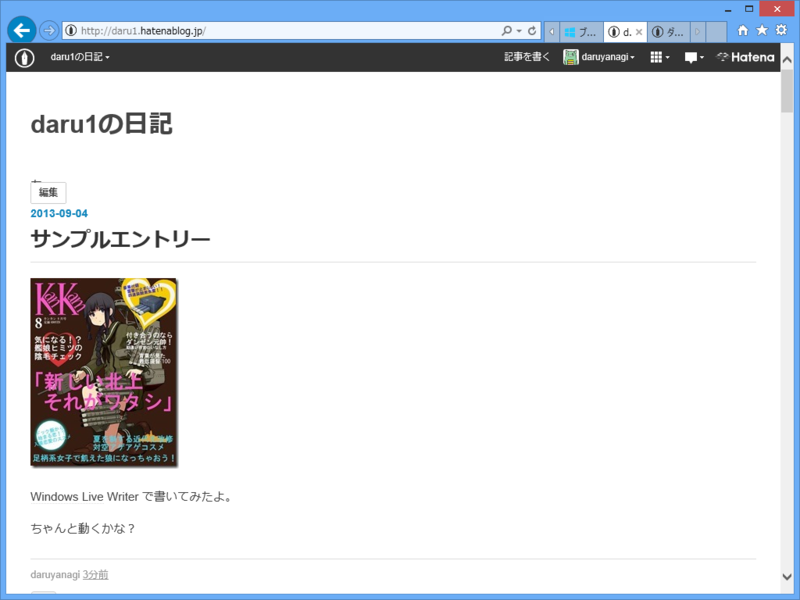Click the author name daruyanagi below entry
800x600 pixels.
tap(55, 574)
